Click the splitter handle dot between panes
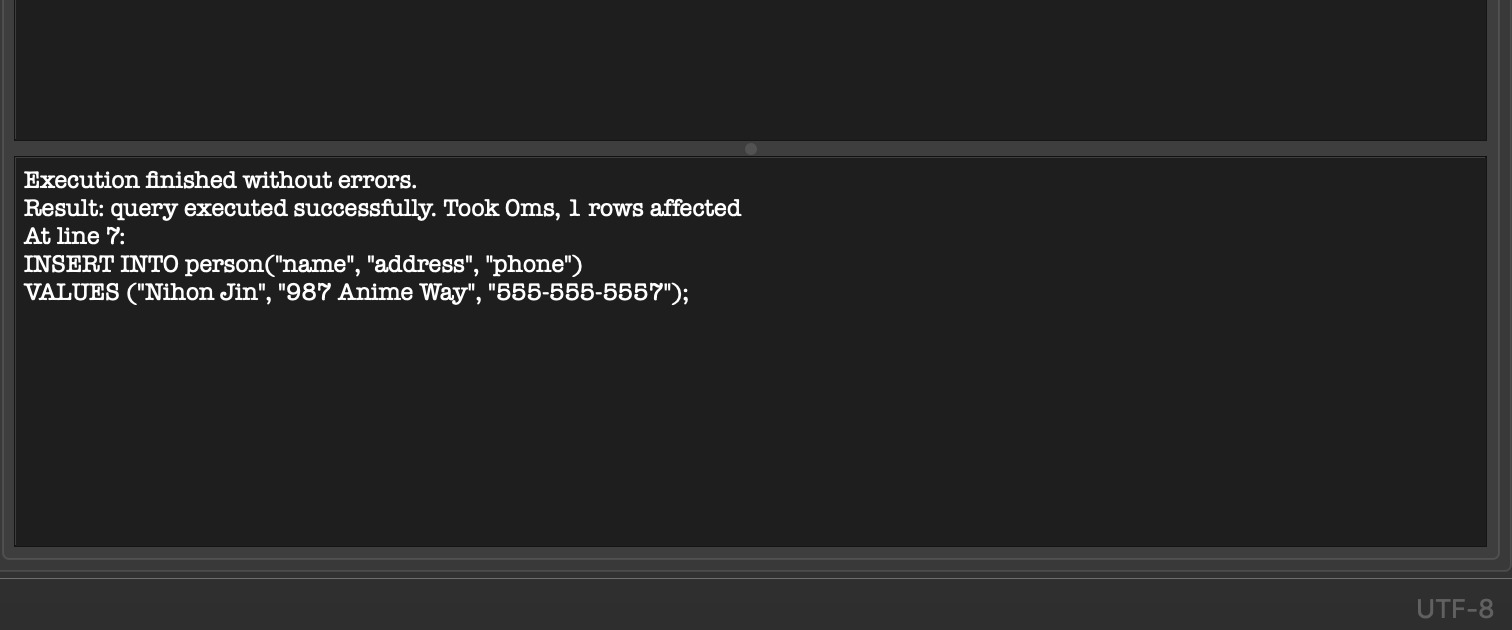The image size is (1512, 630). point(751,149)
